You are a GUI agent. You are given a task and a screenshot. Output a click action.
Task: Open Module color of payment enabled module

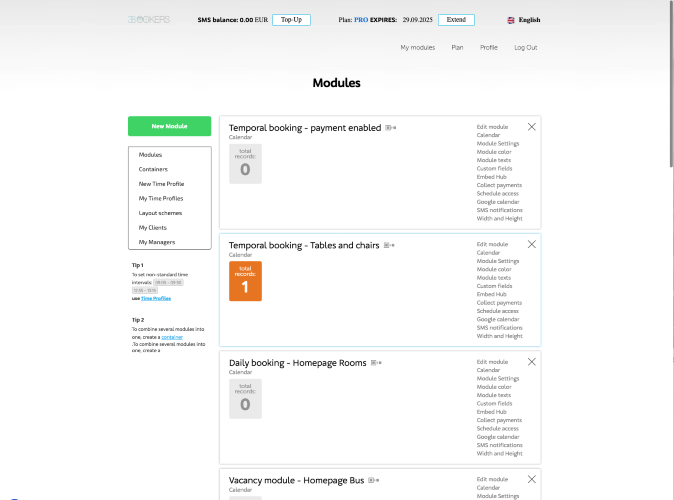click(x=494, y=152)
